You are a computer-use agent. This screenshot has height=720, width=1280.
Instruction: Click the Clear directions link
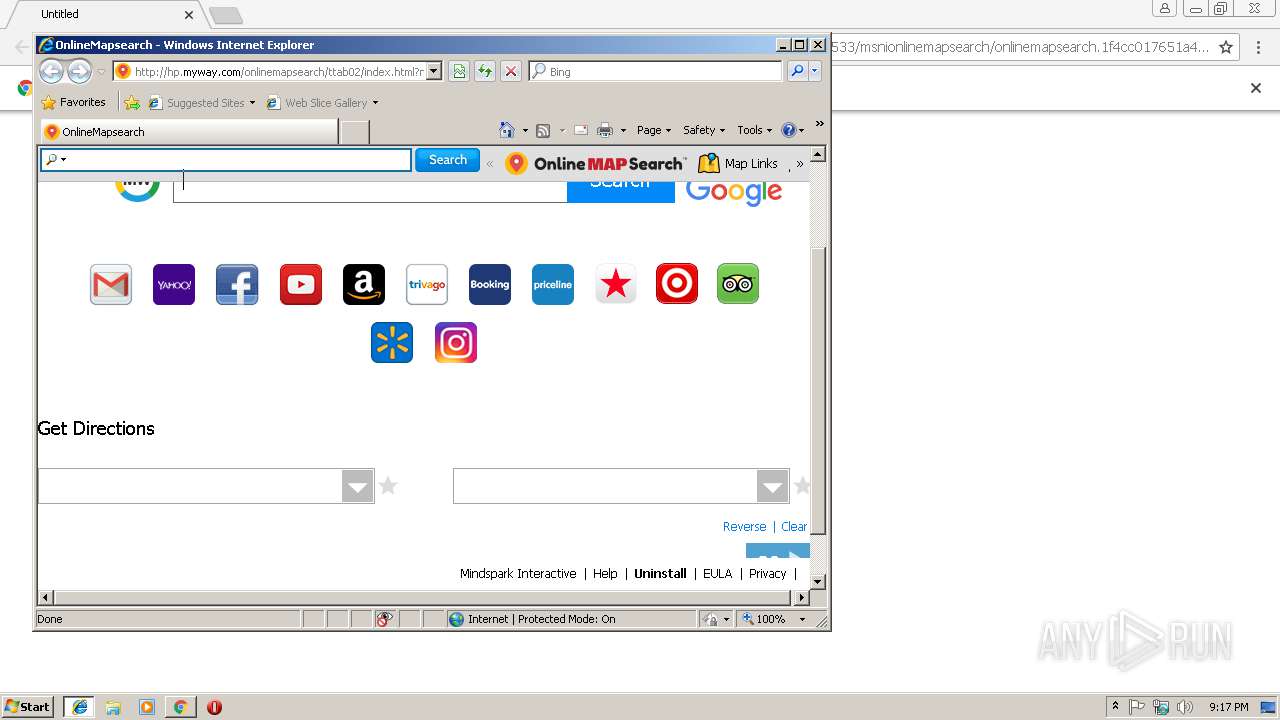click(794, 527)
